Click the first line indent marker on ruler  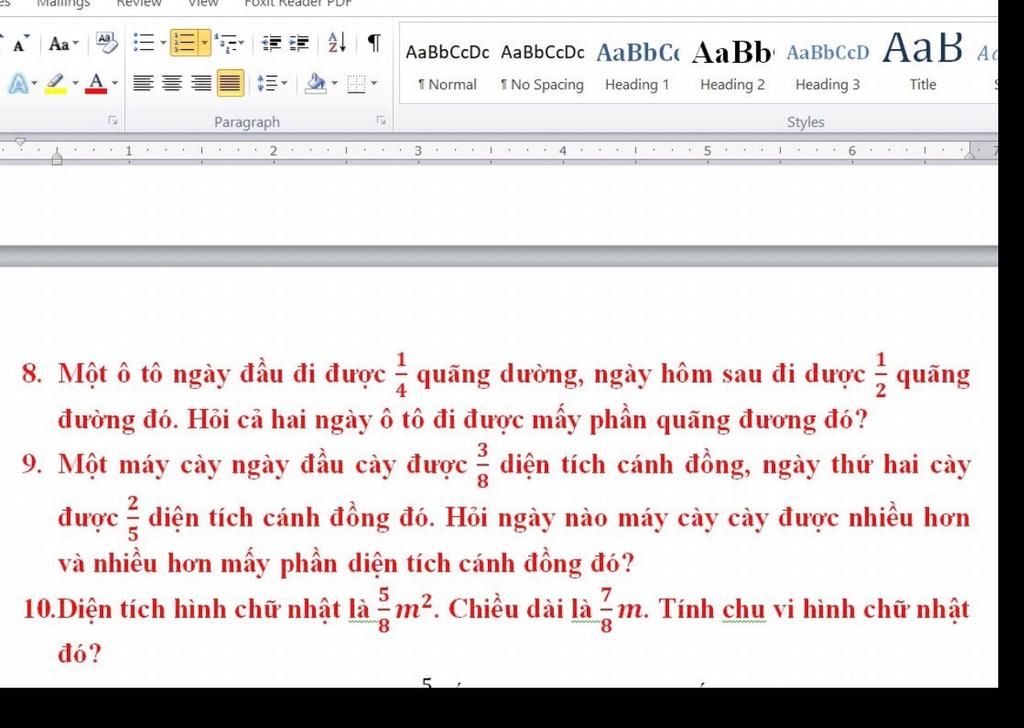pos(20,142)
